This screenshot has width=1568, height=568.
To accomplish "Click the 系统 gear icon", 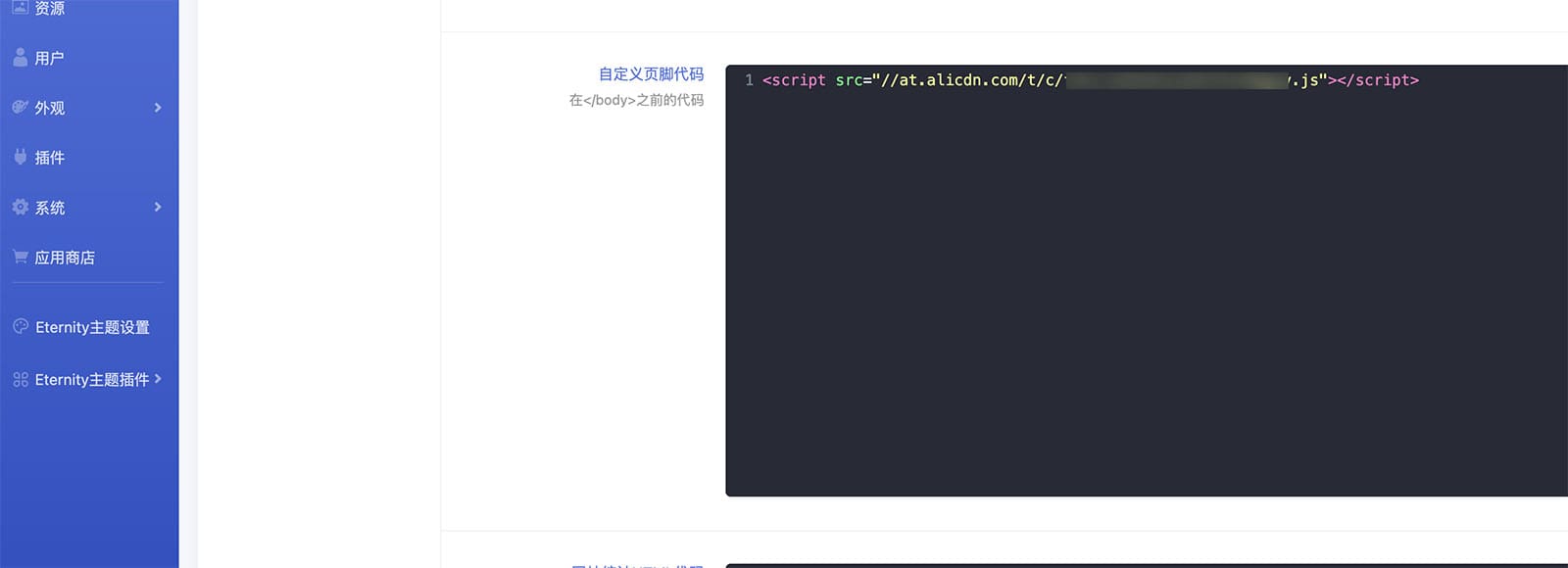I will pos(20,208).
